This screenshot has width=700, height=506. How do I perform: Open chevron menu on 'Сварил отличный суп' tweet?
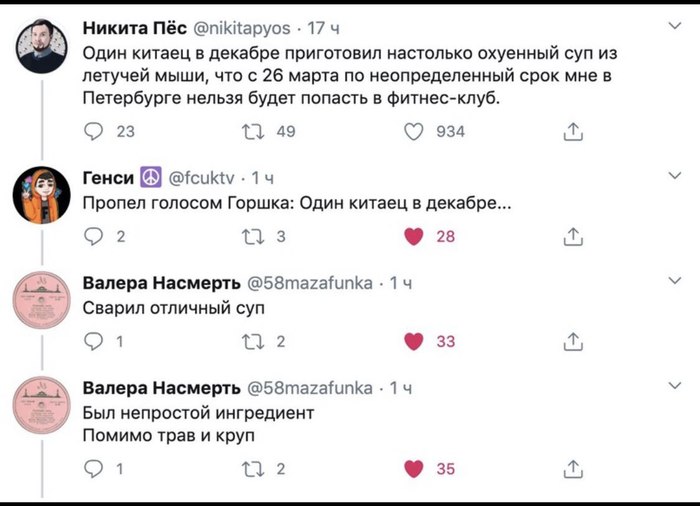tap(674, 282)
